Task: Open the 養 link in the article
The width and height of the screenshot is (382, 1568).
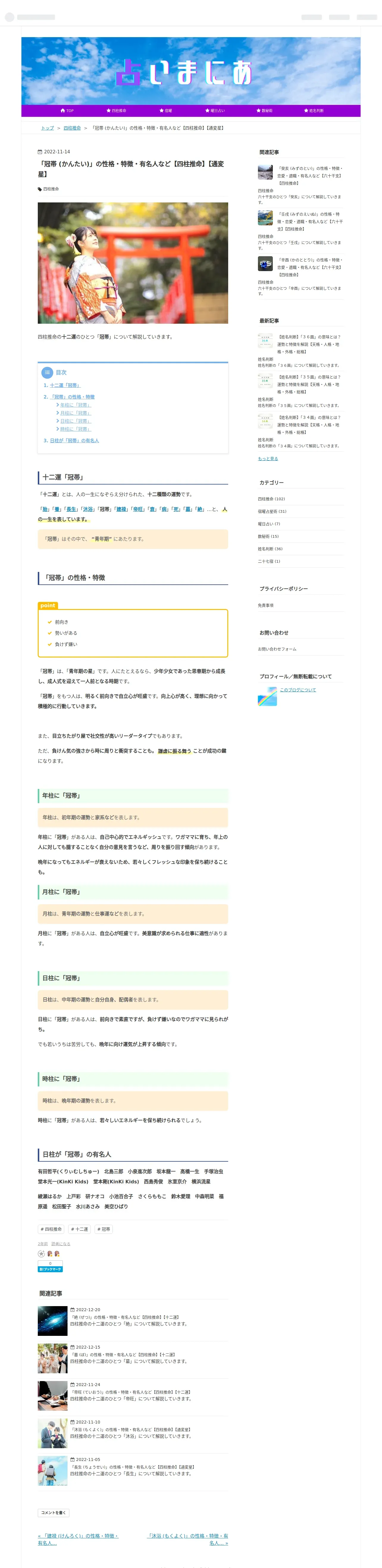Action: tap(57, 509)
